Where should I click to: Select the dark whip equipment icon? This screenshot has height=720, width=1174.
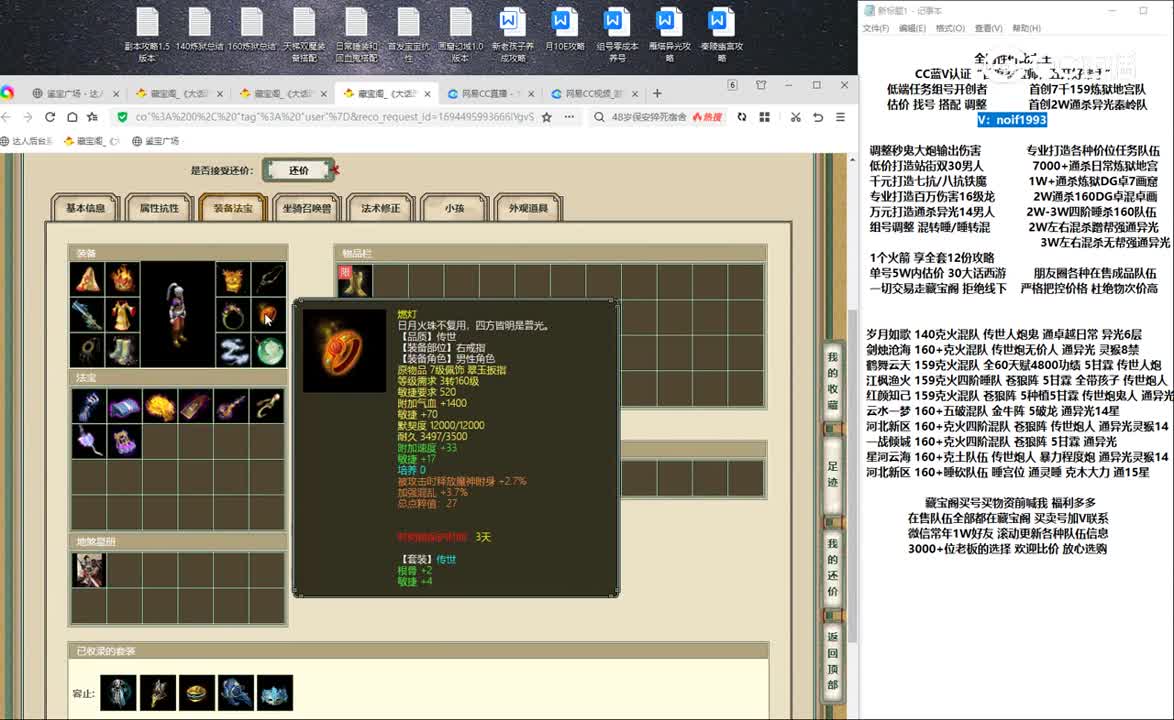coord(268,279)
